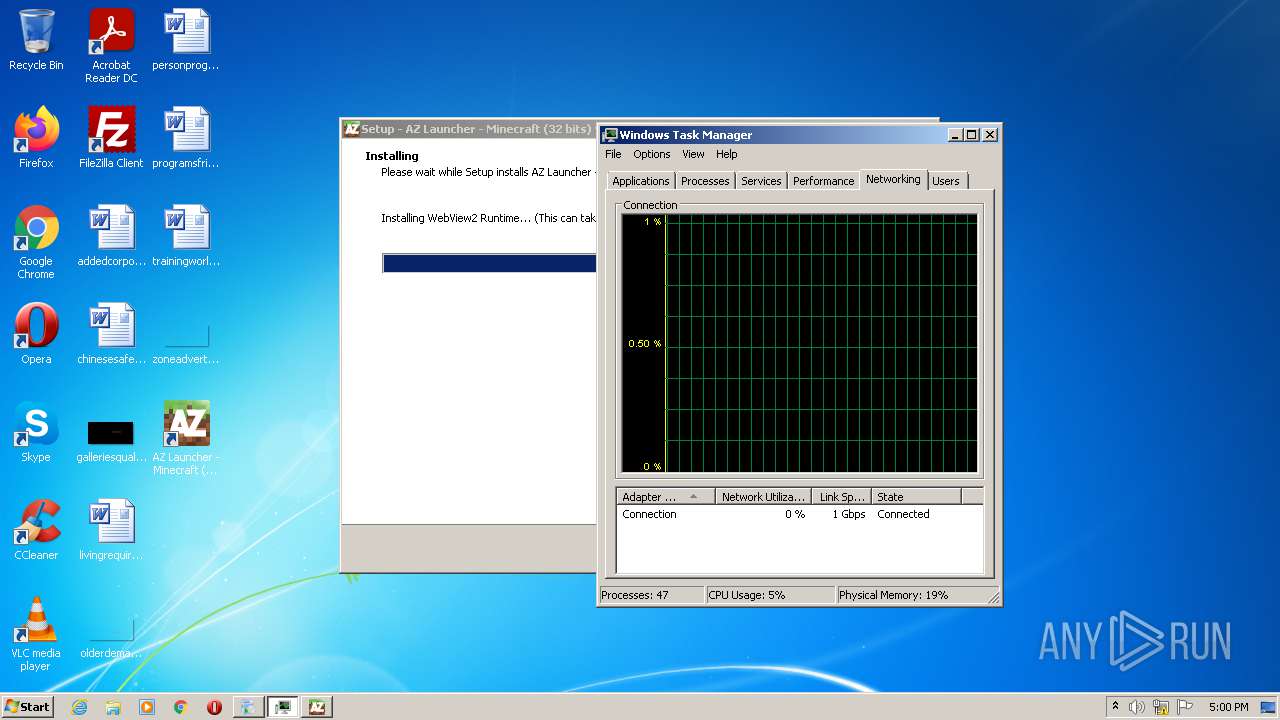Open Windows Explorer folder in taskbar
This screenshot has width=1280, height=720.
(x=113, y=707)
